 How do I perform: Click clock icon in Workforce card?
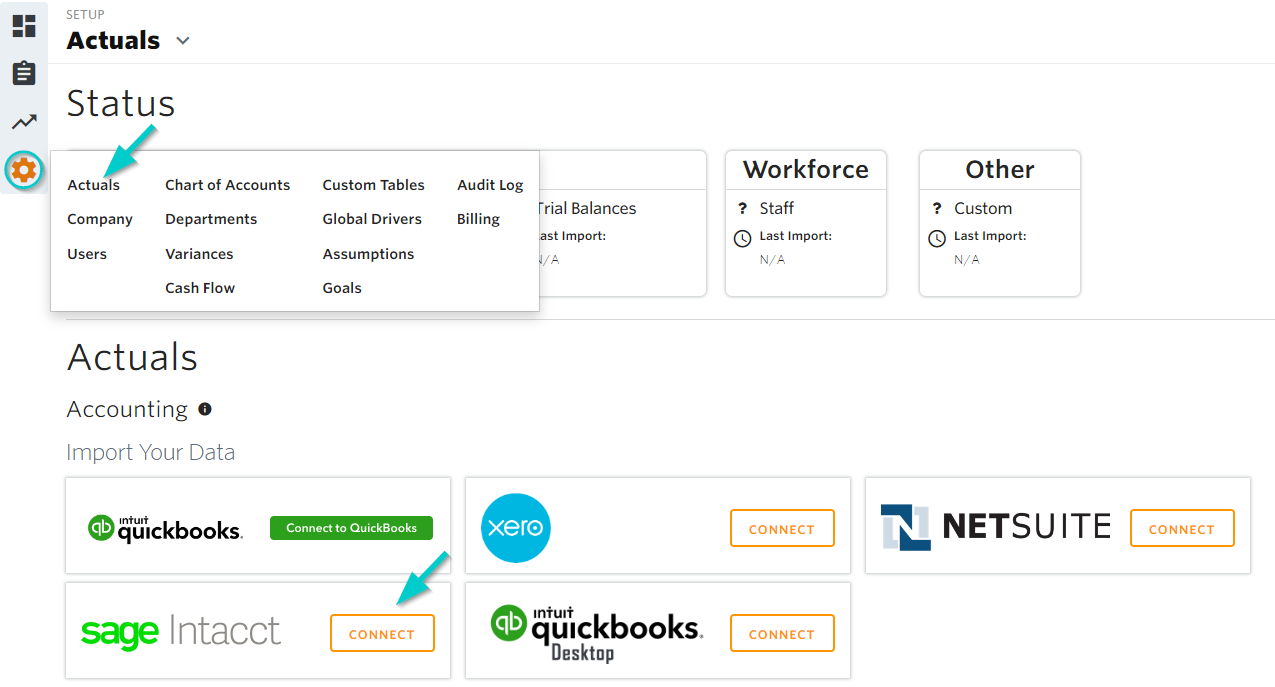click(x=743, y=239)
